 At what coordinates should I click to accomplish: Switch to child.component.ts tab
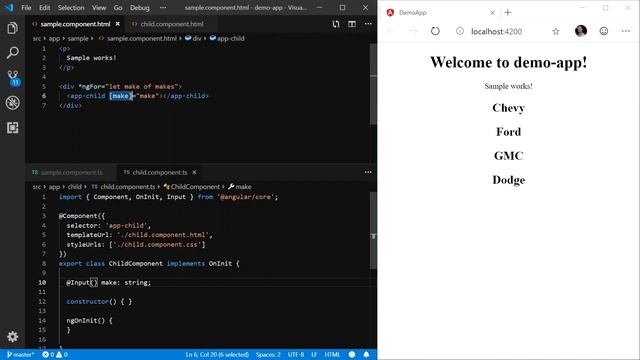pos(160,172)
